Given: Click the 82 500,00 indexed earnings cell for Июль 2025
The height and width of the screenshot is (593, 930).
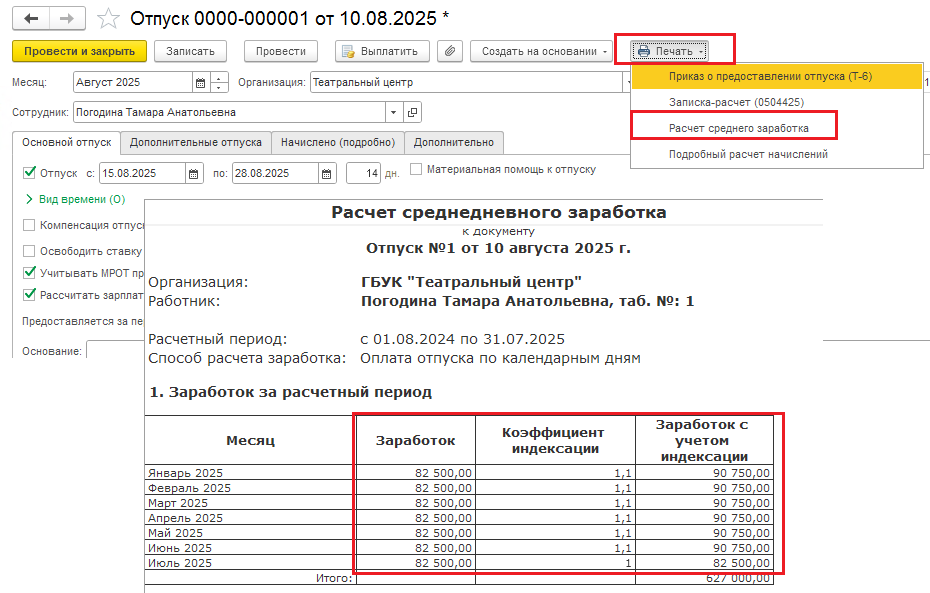Looking at the screenshot, I should [x=705, y=563].
